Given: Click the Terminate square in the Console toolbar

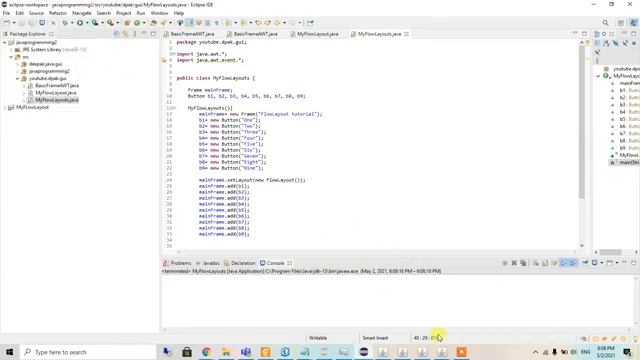Looking at the screenshot, I should (505, 263).
